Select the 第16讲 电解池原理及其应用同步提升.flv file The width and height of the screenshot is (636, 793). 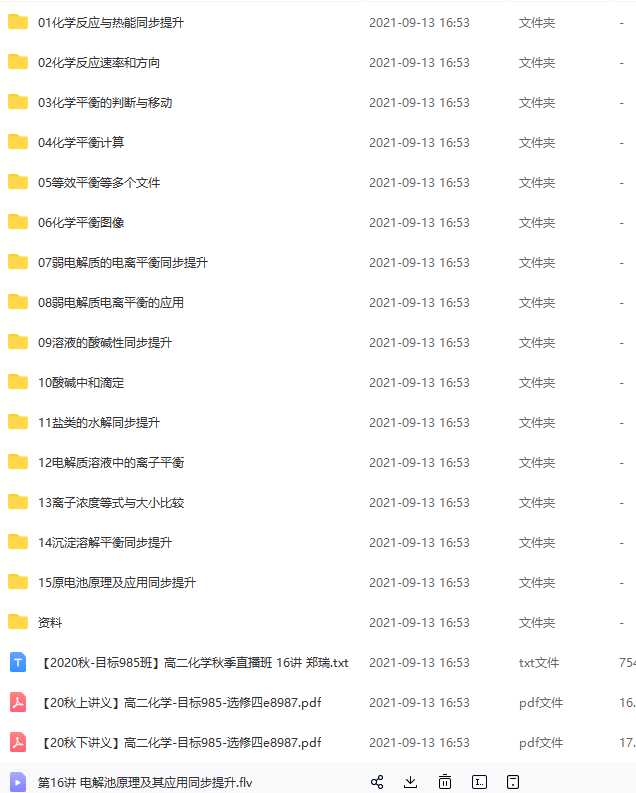145,783
